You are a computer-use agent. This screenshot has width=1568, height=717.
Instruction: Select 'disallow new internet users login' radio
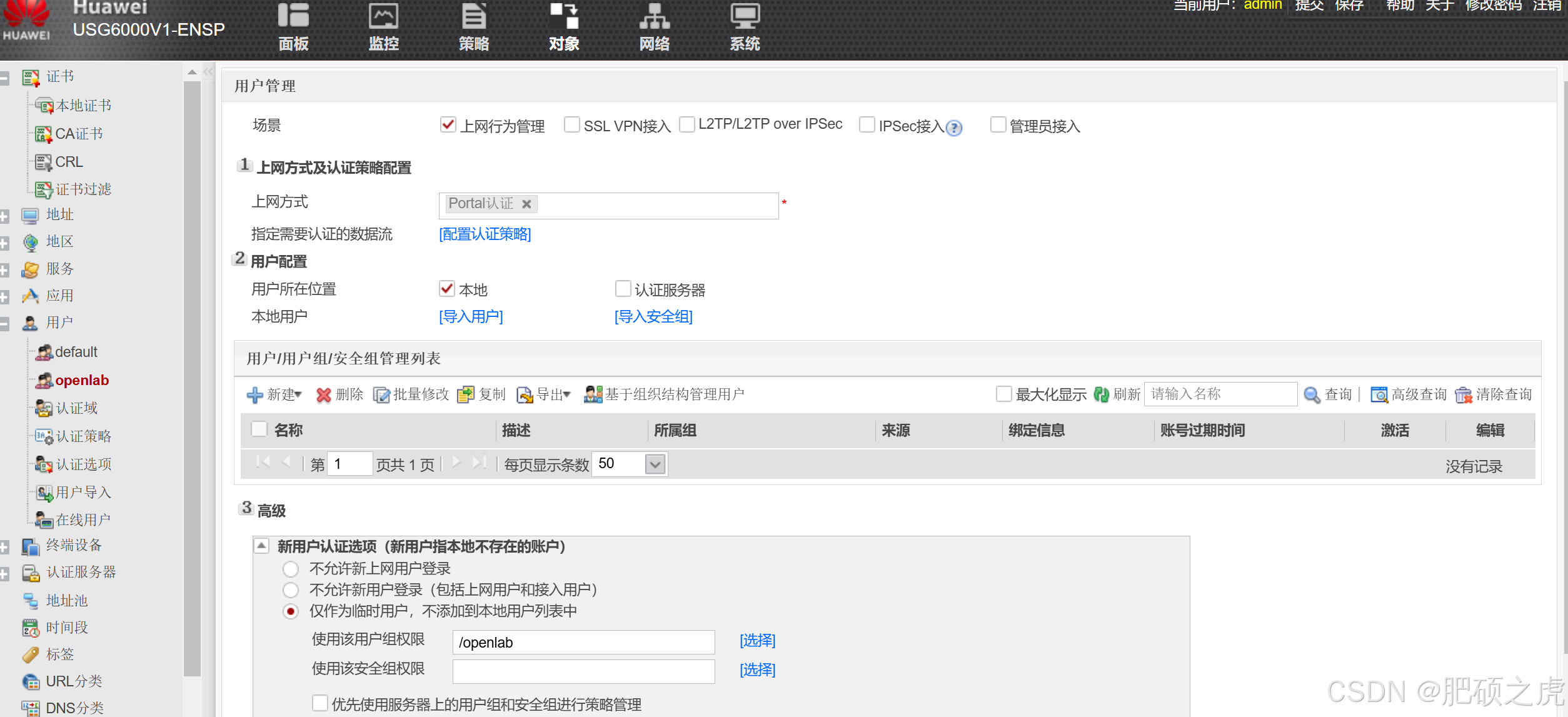pyautogui.click(x=291, y=569)
